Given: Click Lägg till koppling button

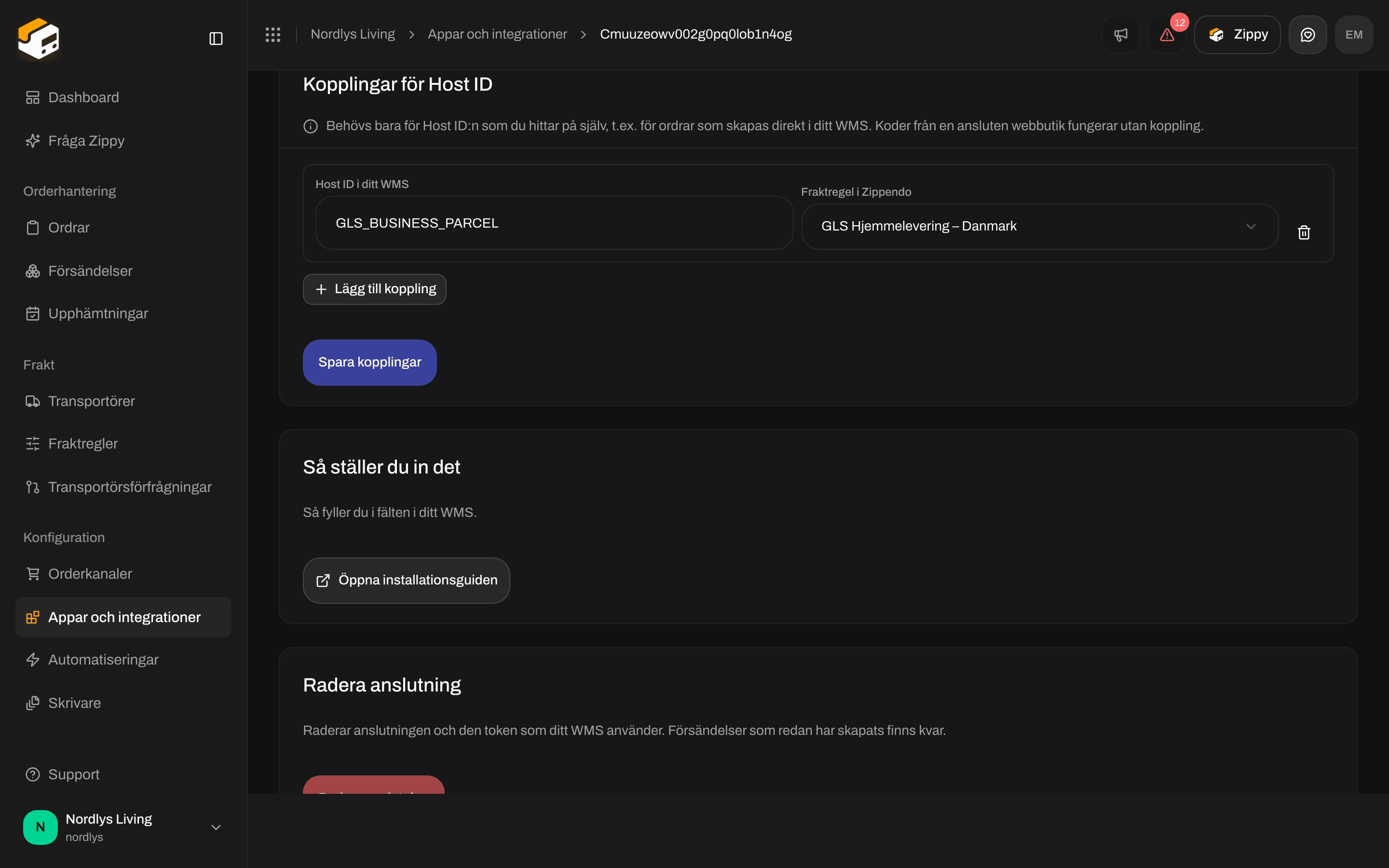Looking at the screenshot, I should click(x=374, y=289).
